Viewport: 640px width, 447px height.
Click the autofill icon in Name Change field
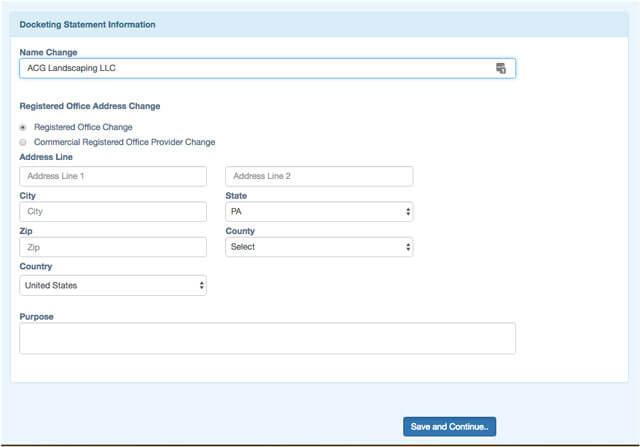click(x=501, y=68)
